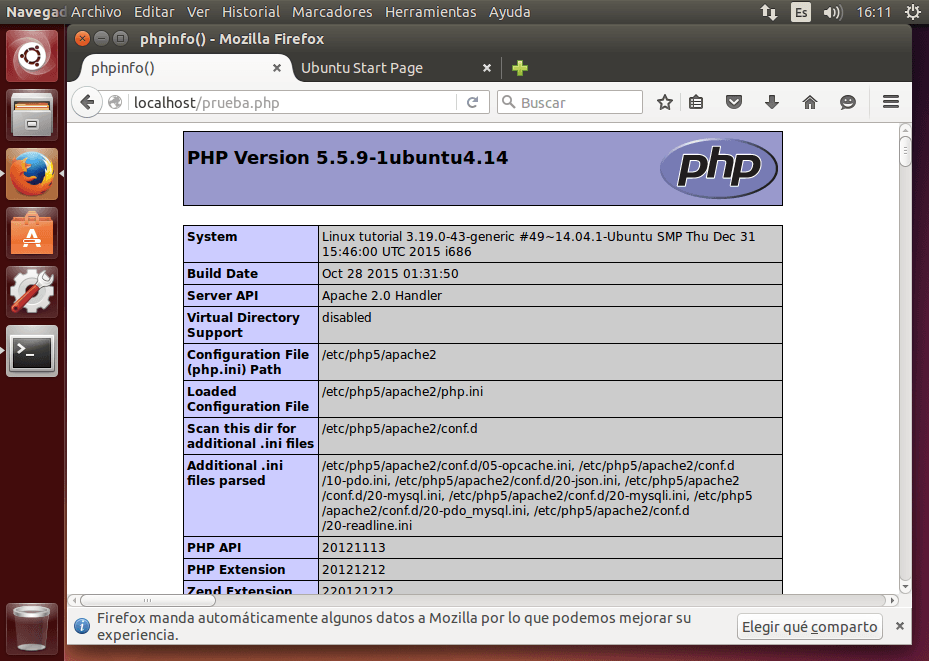This screenshot has width=929, height=661.
Task: Click the Firefox icon in the launcher
Action: point(32,174)
